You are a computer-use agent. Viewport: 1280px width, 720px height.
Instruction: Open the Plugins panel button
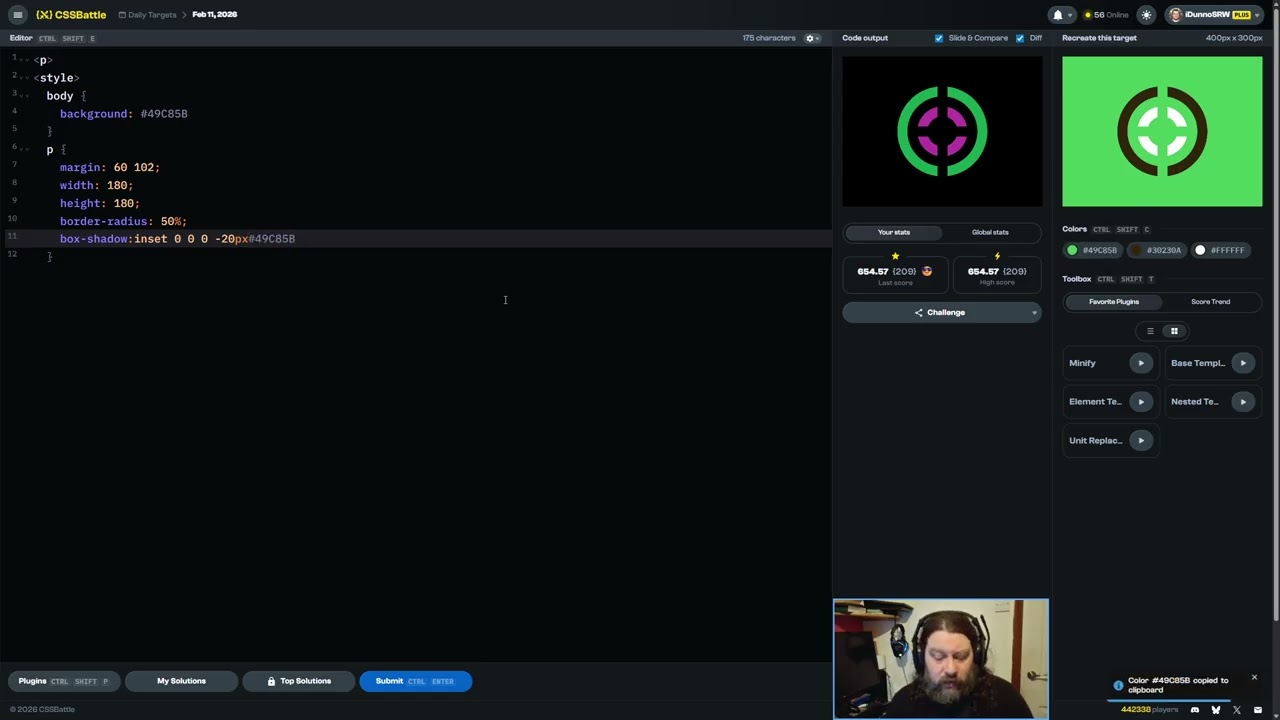[x=64, y=681]
